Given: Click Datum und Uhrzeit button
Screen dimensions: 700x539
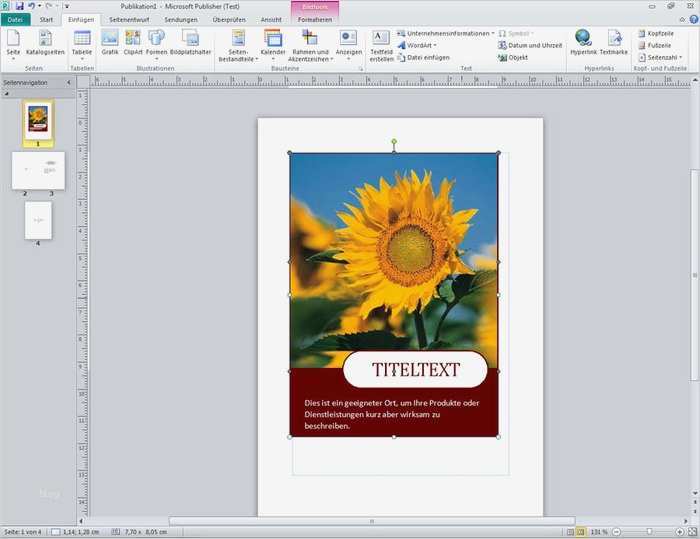Looking at the screenshot, I should tap(529, 45).
